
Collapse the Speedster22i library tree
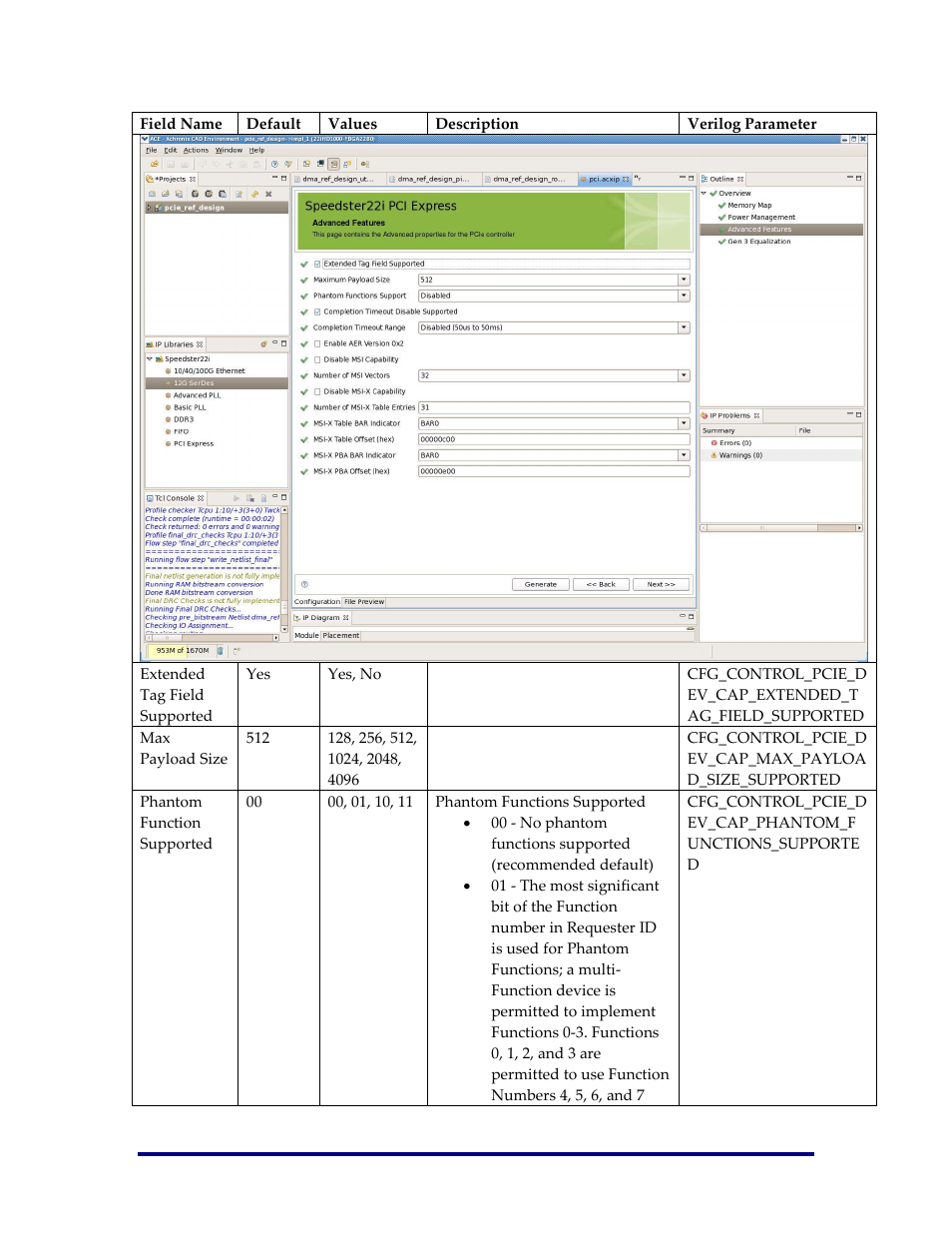click(x=150, y=358)
